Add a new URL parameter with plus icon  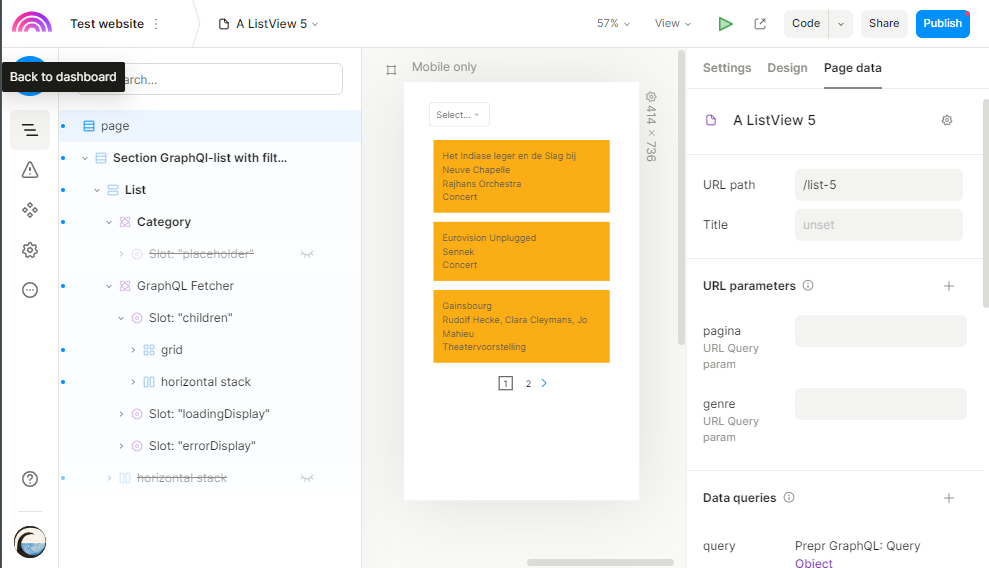(x=949, y=286)
